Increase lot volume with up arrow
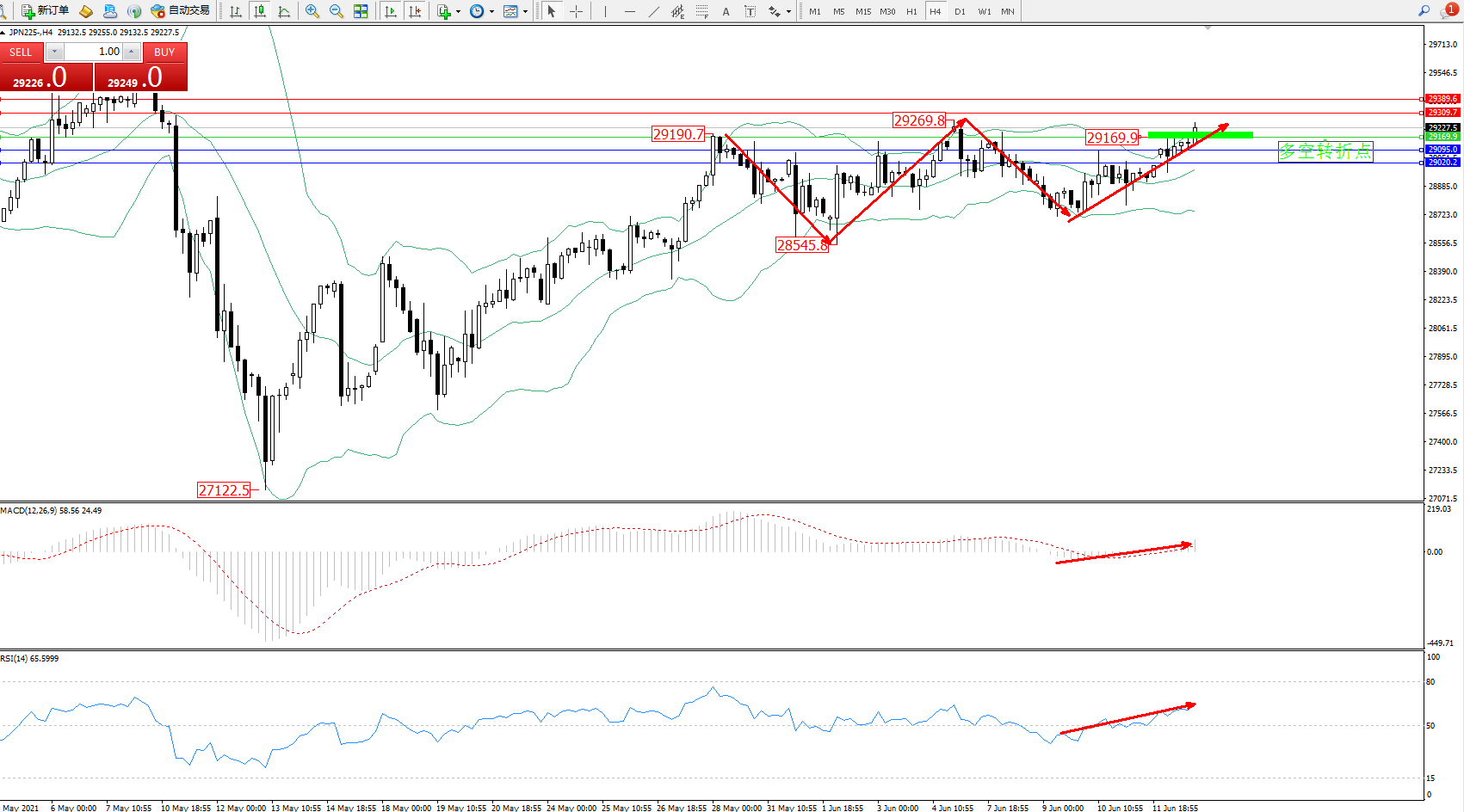 pos(131,52)
